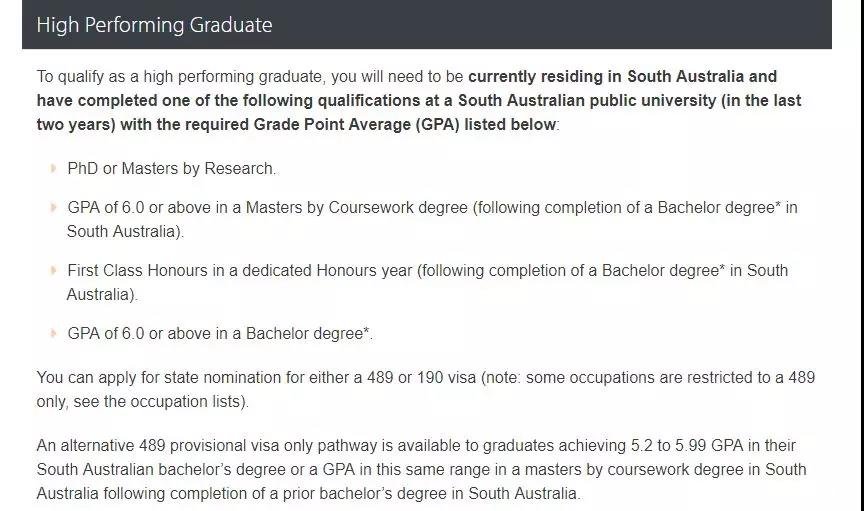Screen dimensions: 864x511
Task: Click the "PhD or Masters by Research" item
Action: point(171,168)
